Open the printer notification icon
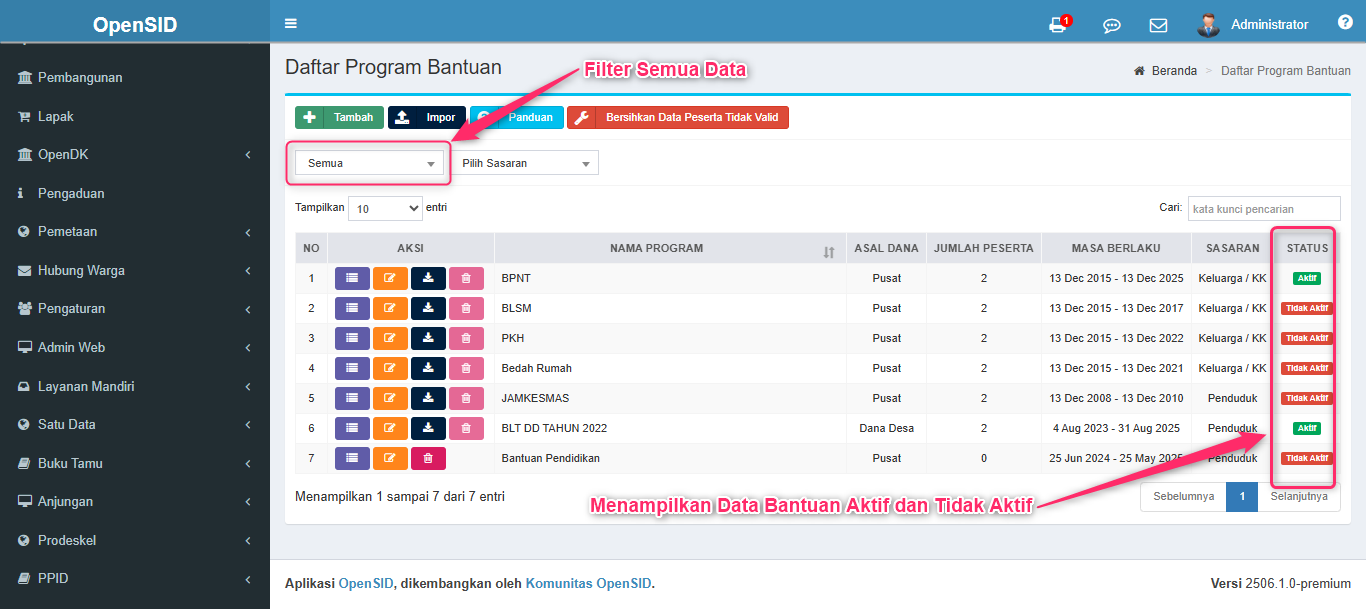The height and width of the screenshot is (609, 1366). 1058,25
